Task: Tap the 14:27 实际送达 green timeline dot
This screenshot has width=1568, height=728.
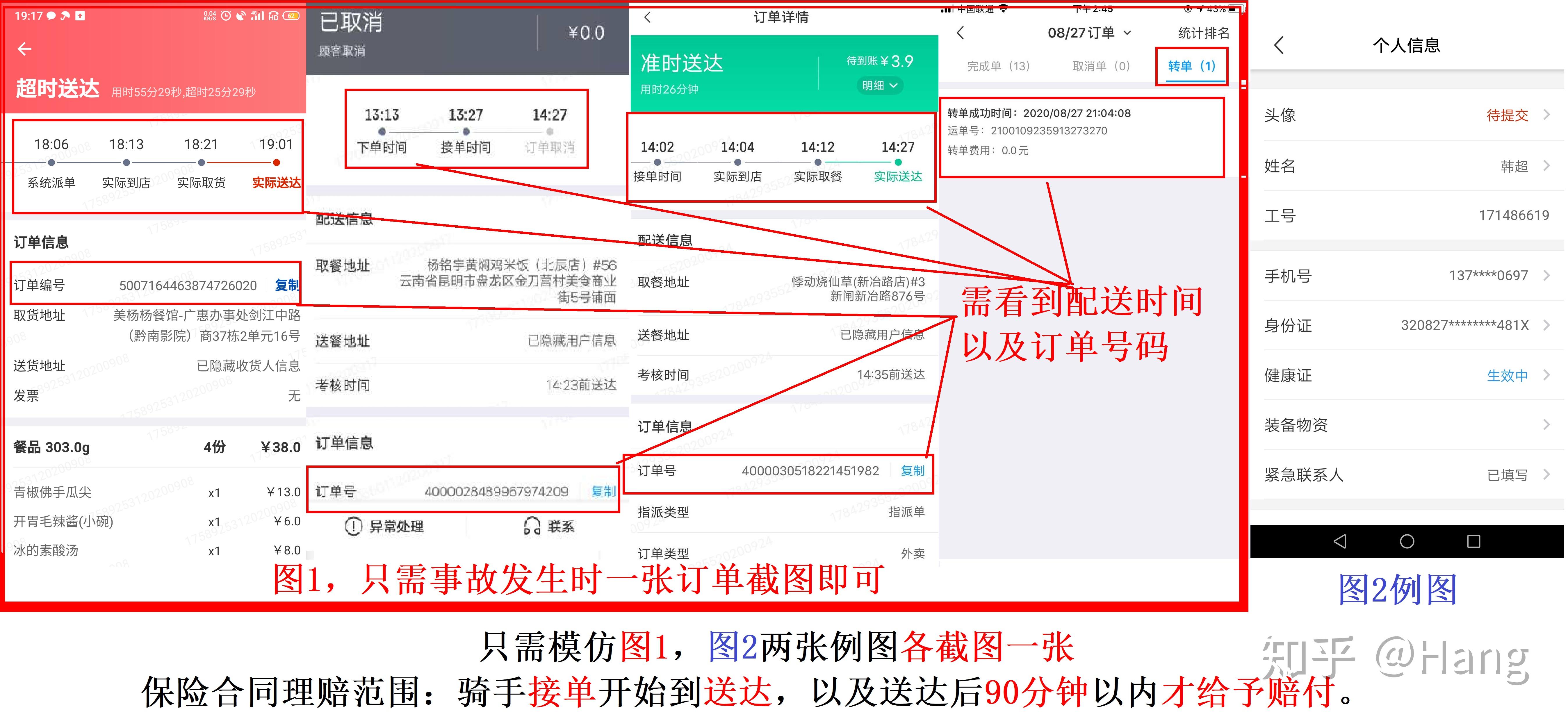Action: click(898, 162)
